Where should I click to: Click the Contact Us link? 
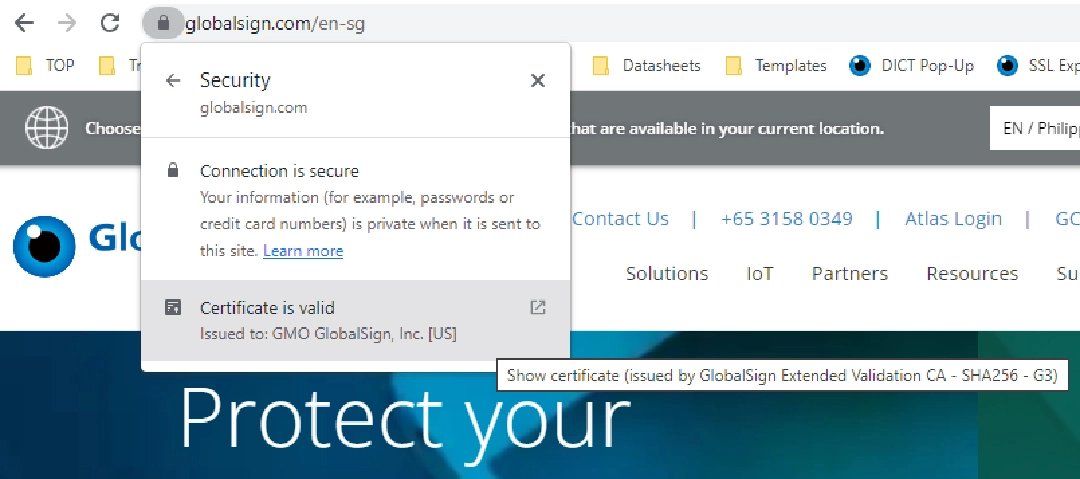pos(620,219)
